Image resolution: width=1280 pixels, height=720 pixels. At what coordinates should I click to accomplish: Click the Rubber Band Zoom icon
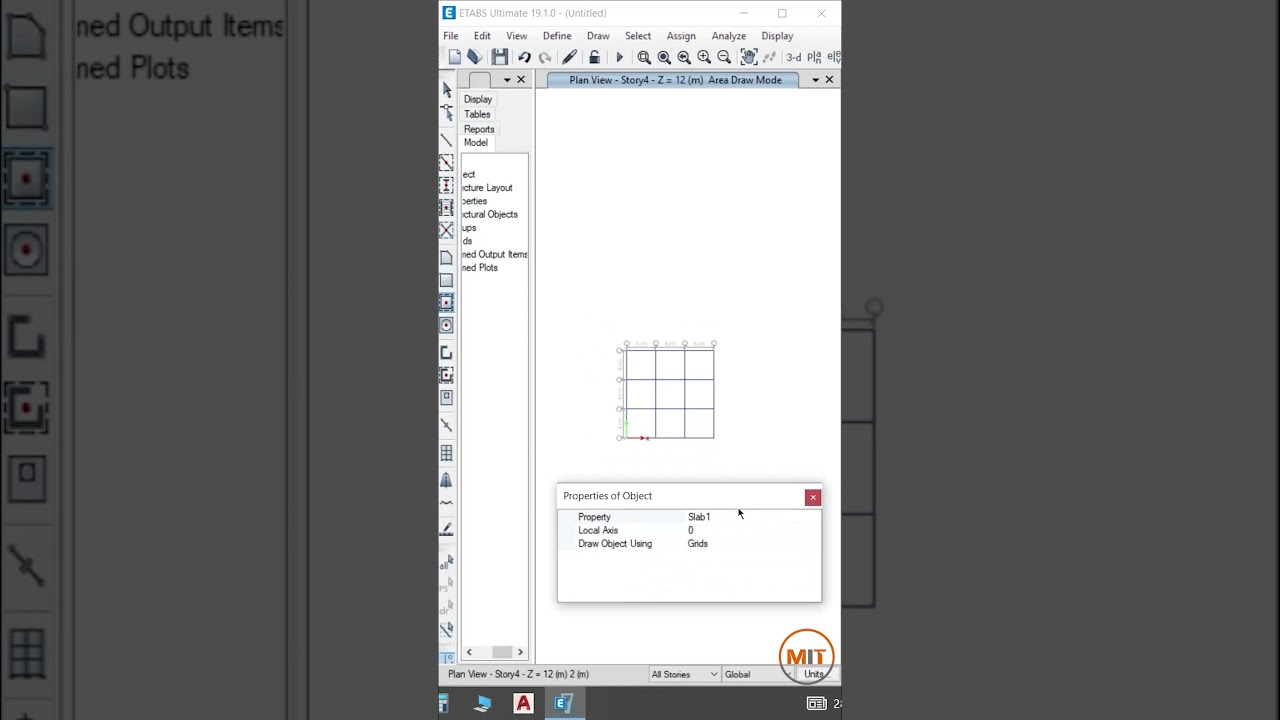pos(644,58)
